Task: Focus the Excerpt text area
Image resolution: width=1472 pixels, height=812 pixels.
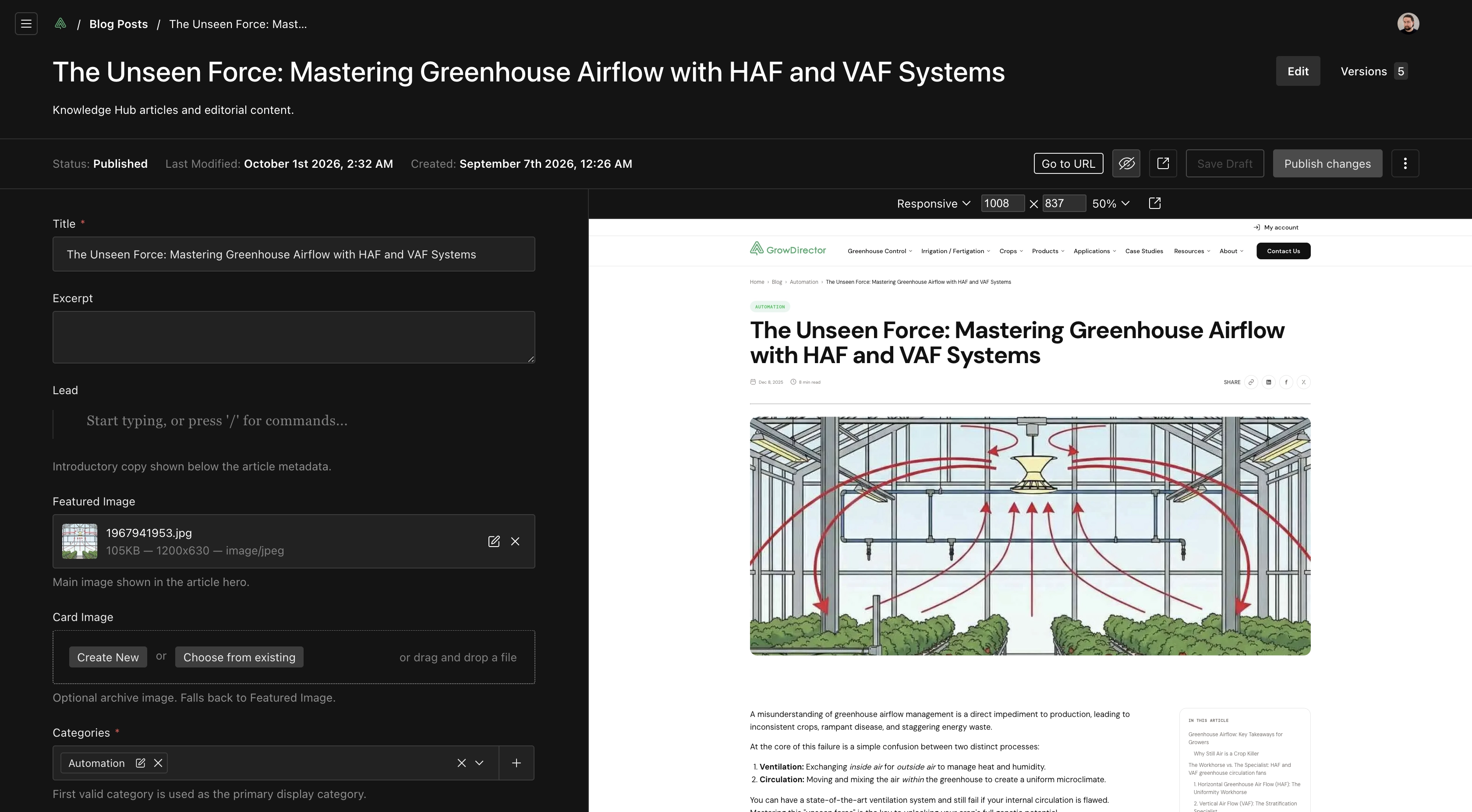Action: [x=294, y=337]
